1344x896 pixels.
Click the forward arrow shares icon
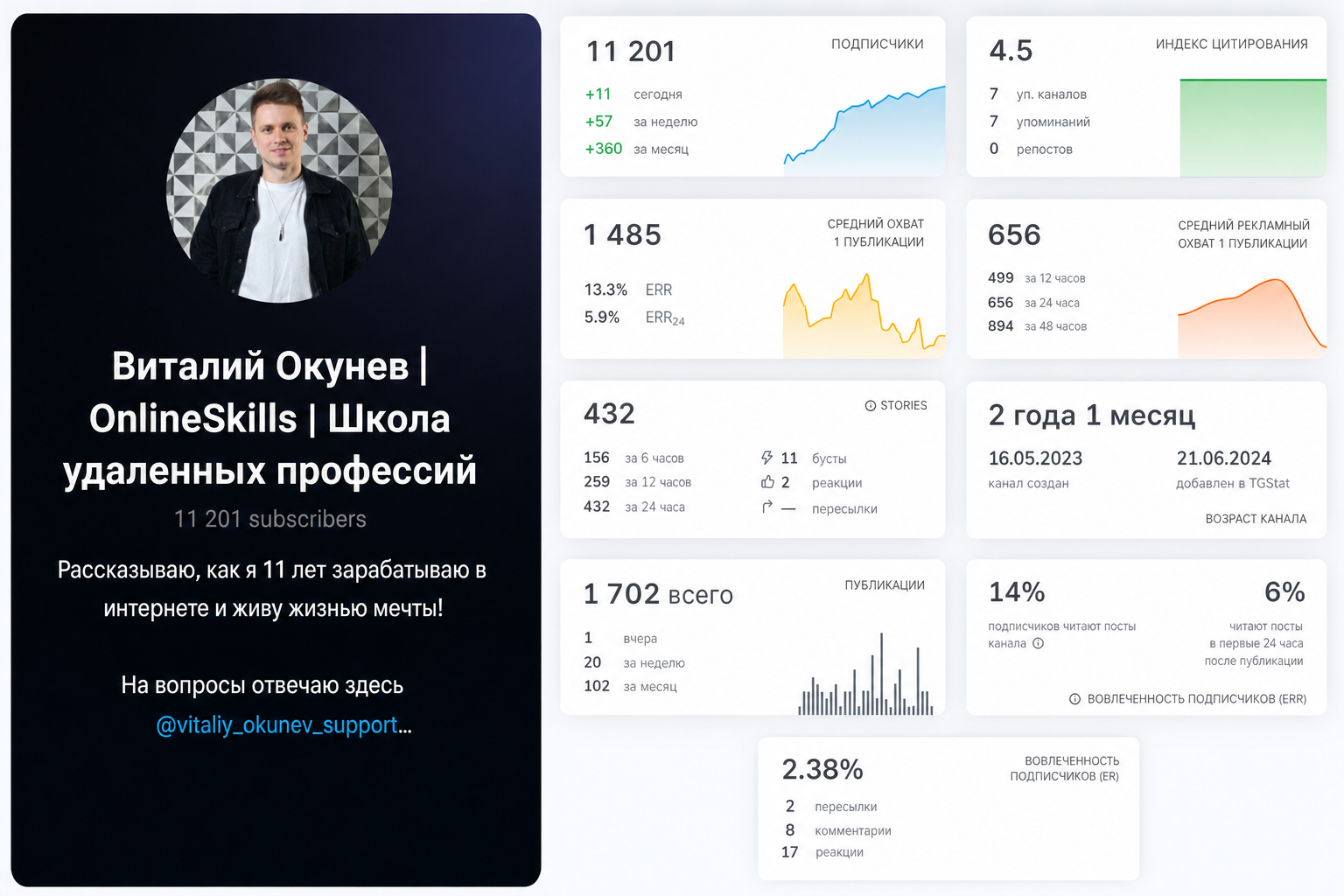point(767,507)
